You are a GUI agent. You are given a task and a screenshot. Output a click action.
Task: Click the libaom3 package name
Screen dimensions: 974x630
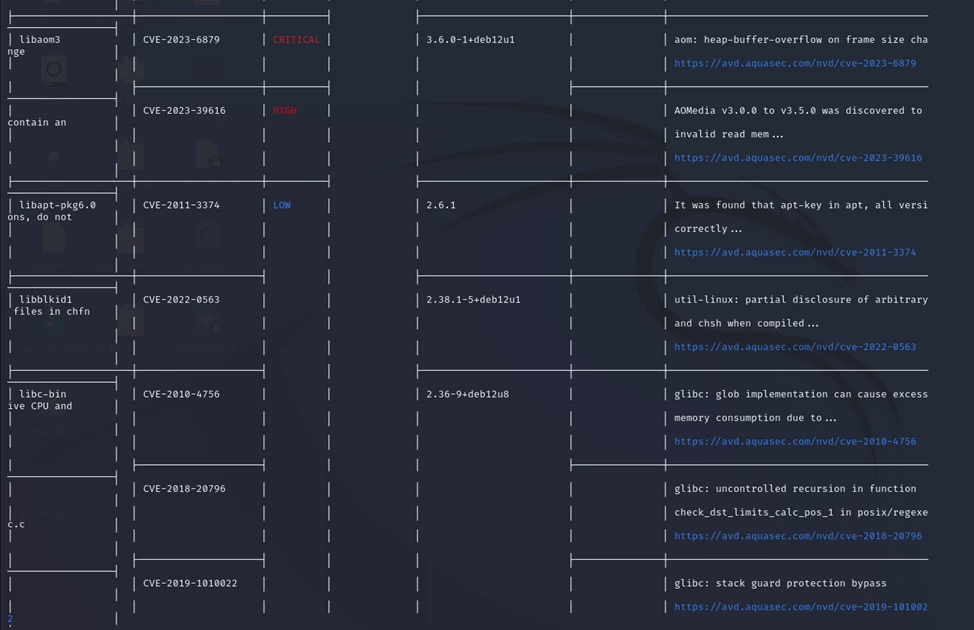(40, 40)
